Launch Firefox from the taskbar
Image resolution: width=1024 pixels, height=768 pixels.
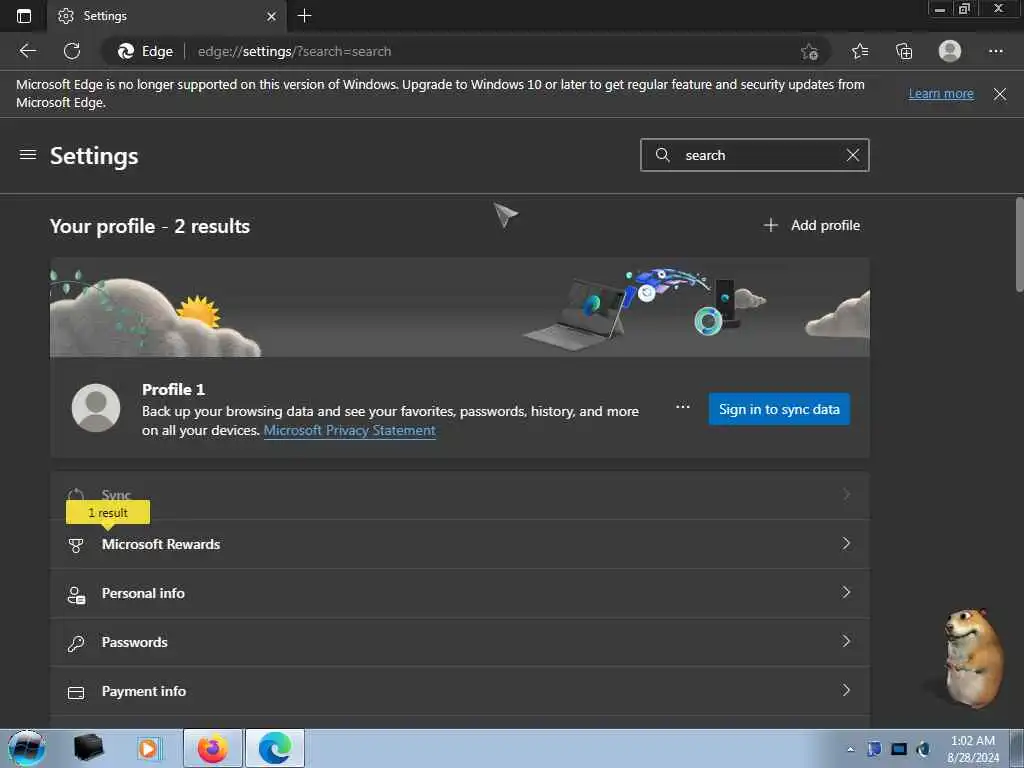point(213,748)
